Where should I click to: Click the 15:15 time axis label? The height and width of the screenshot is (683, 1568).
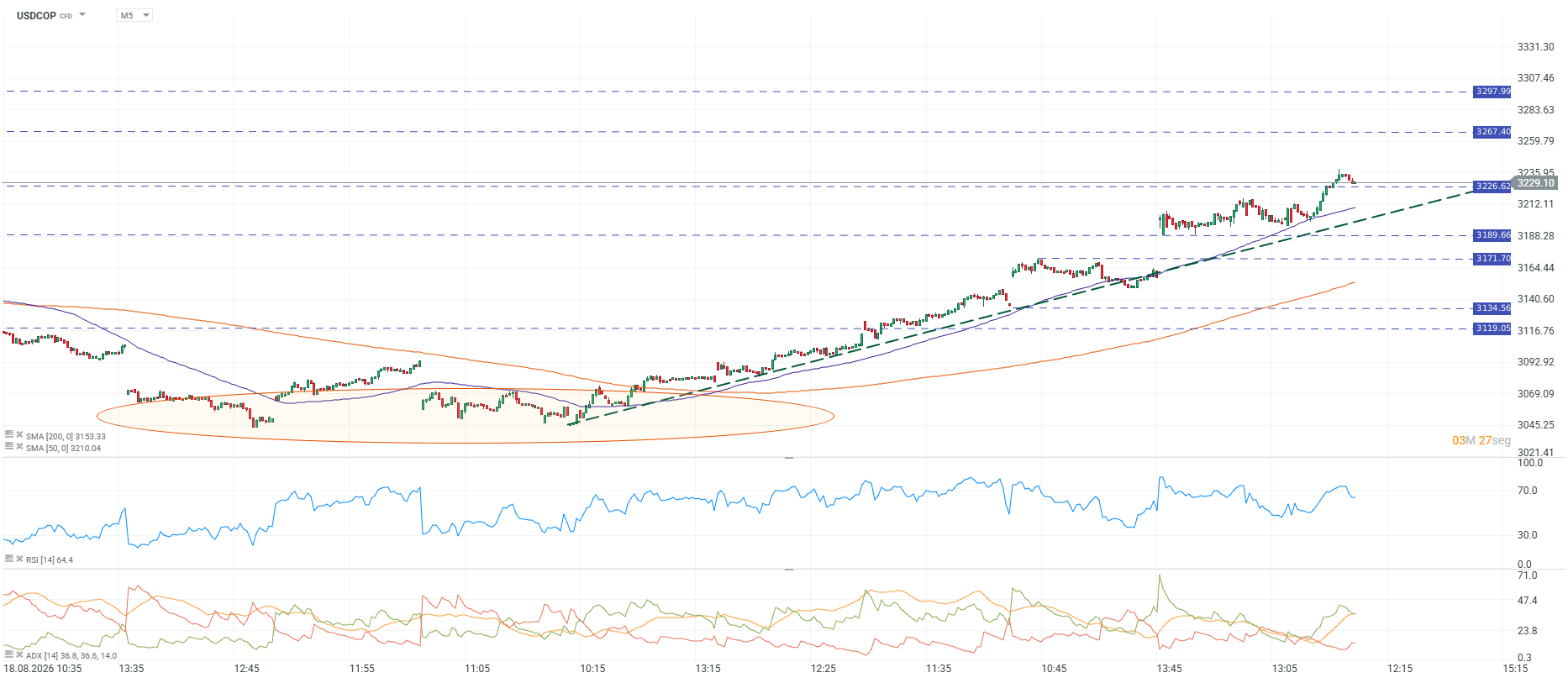tap(1515, 669)
